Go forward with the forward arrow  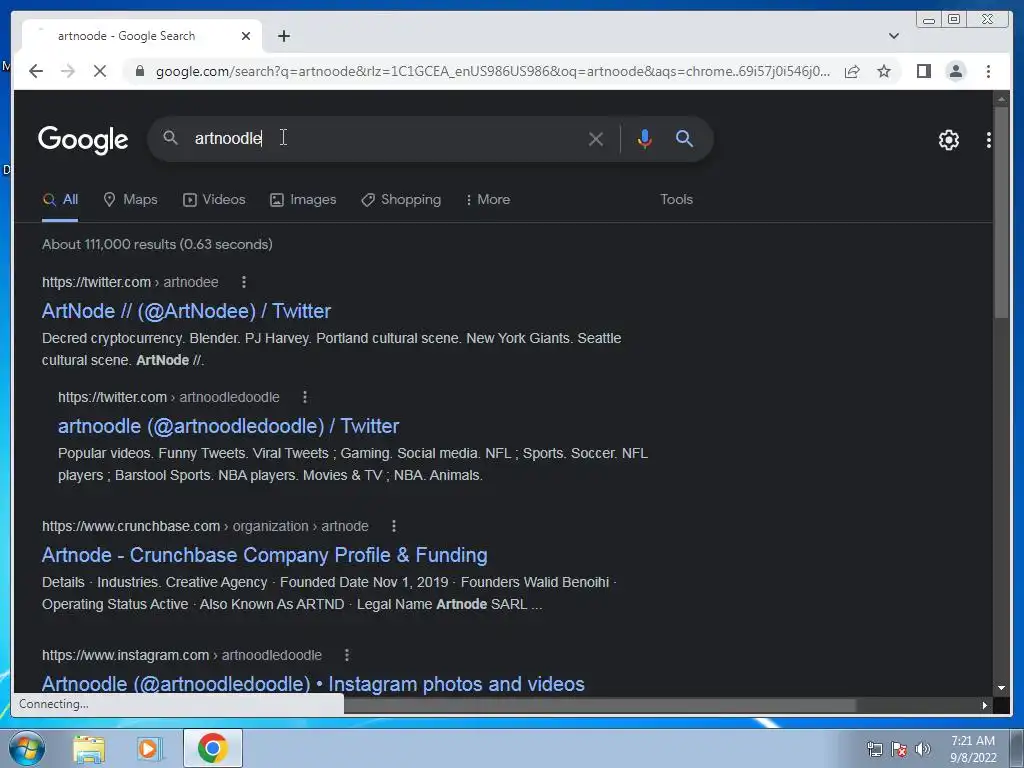pos(68,71)
